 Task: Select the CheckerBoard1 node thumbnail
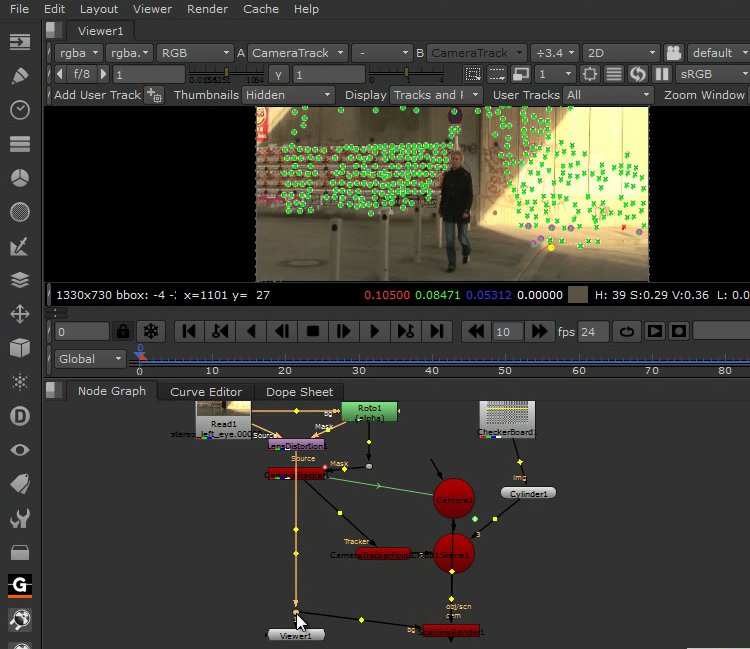507,418
